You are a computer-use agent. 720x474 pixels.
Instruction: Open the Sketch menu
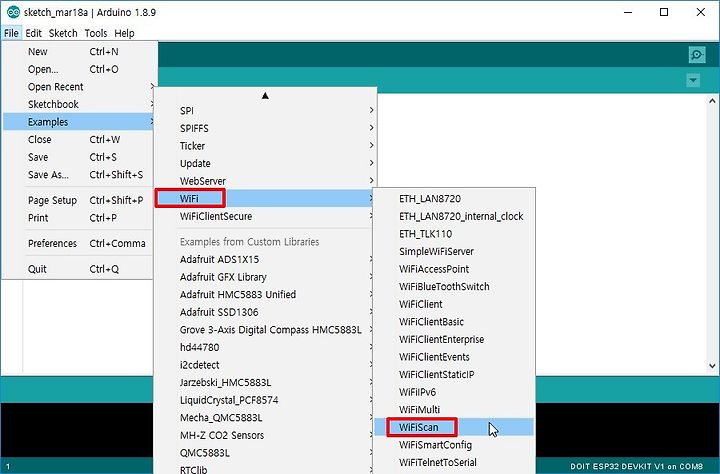(63, 33)
